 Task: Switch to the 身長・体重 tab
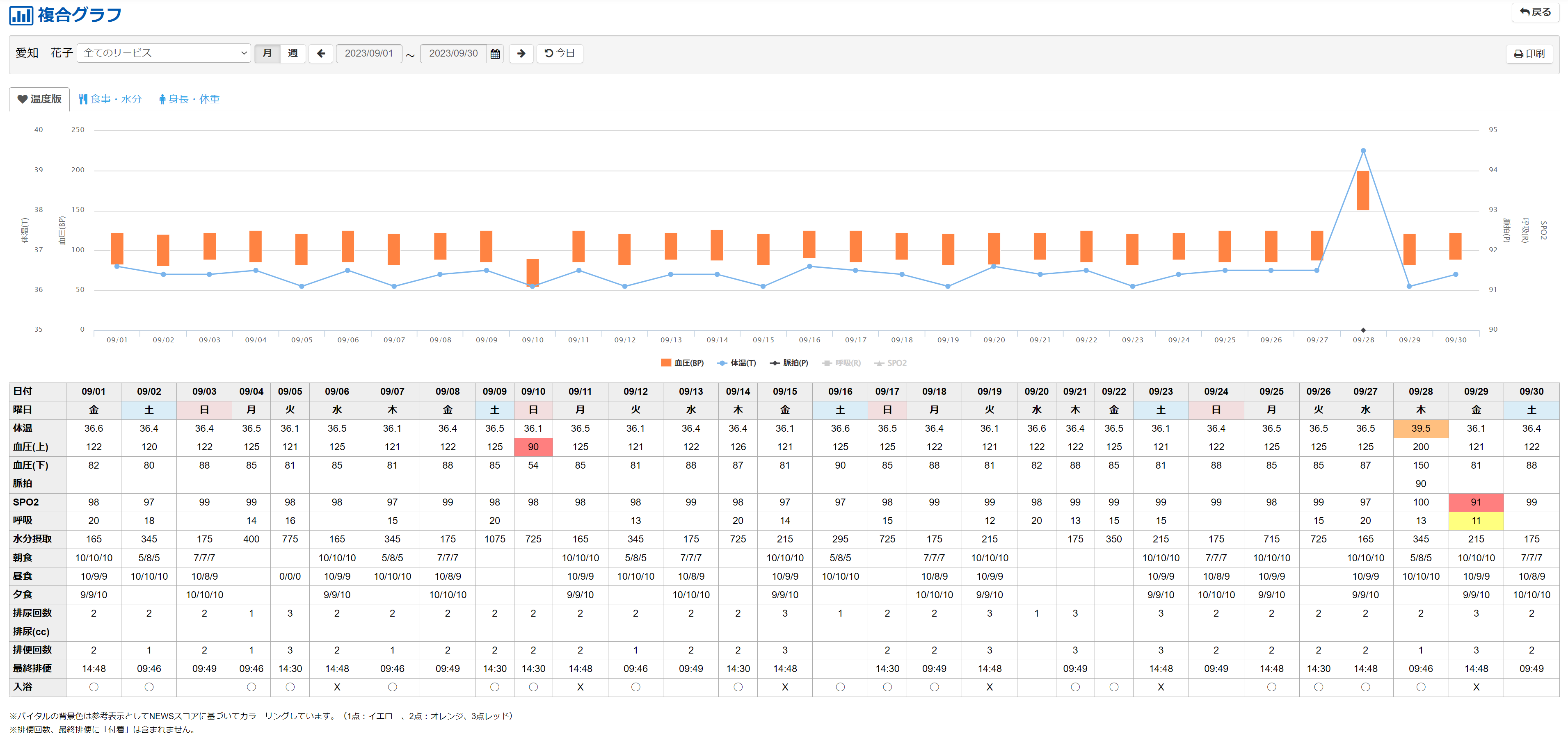[189, 99]
